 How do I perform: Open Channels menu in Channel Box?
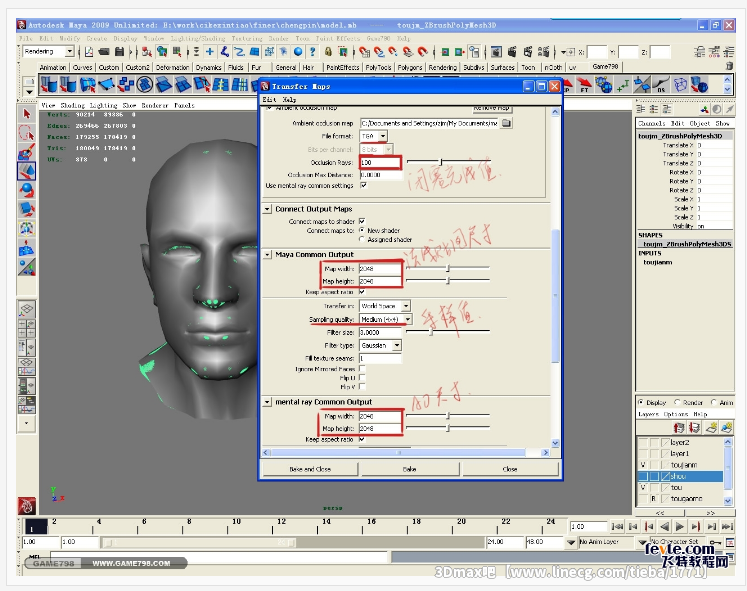[x=651, y=123]
